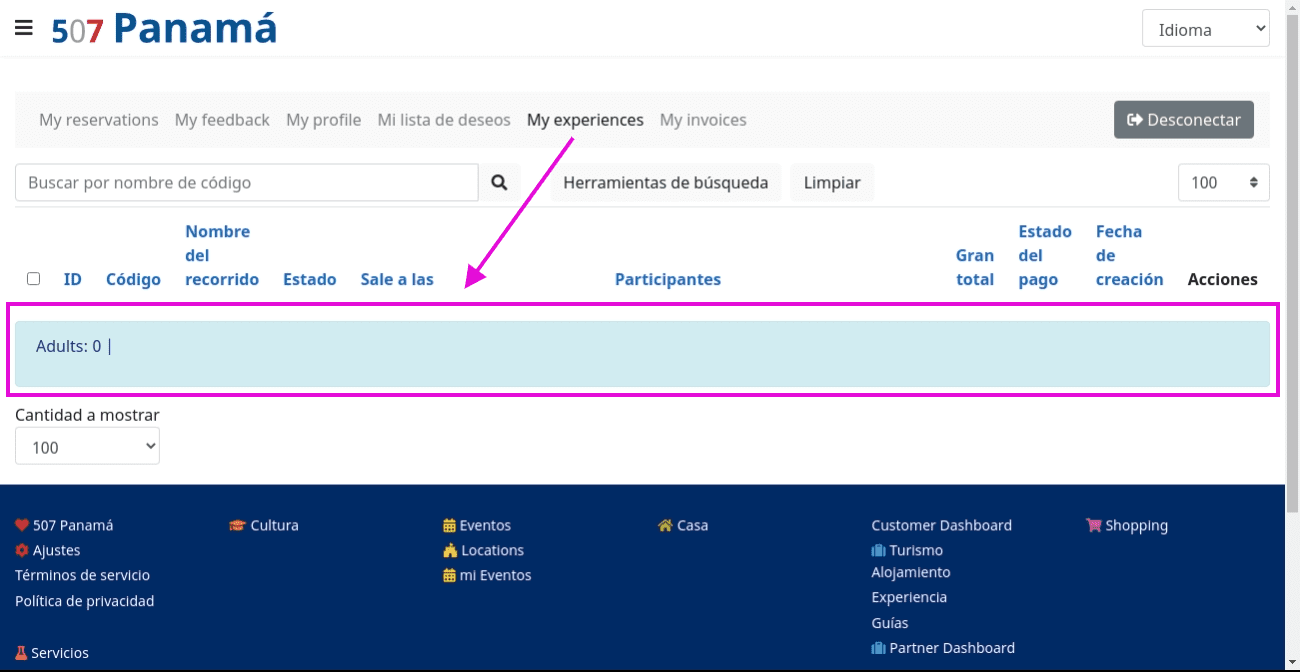Click the magnifying glass search button
The width and height of the screenshot is (1300, 672).
tap(499, 183)
